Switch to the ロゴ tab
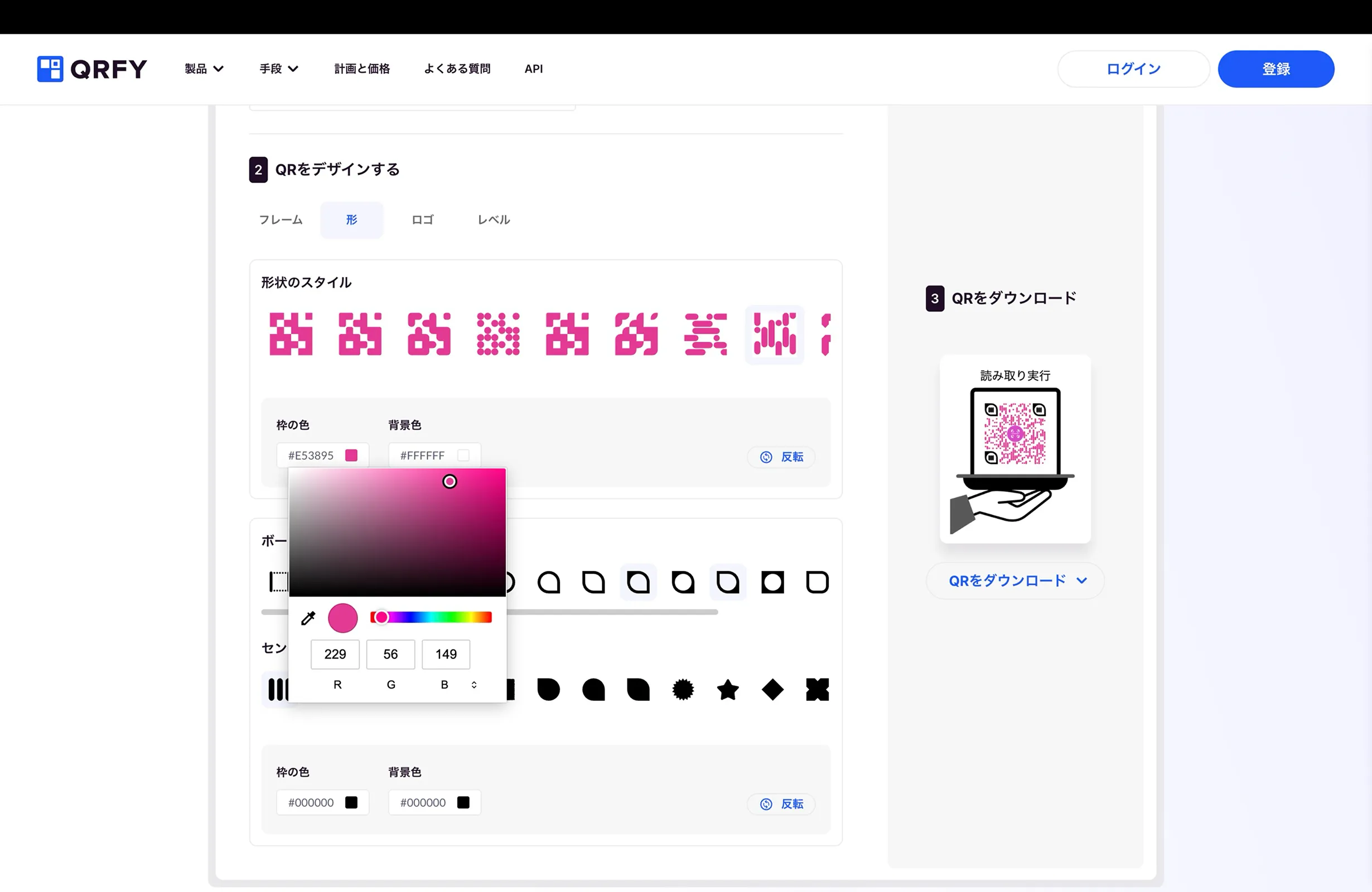The image size is (1372, 892). [422, 220]
